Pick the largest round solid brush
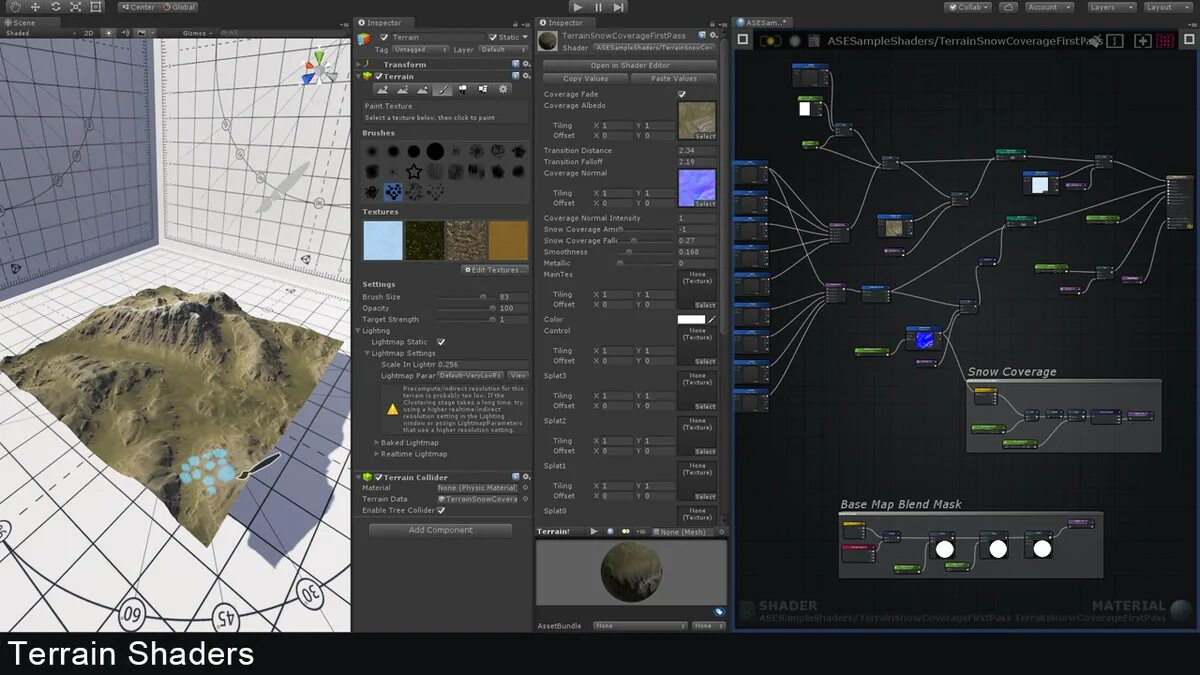Screen dimensions: 1200x675 [435, 151]
